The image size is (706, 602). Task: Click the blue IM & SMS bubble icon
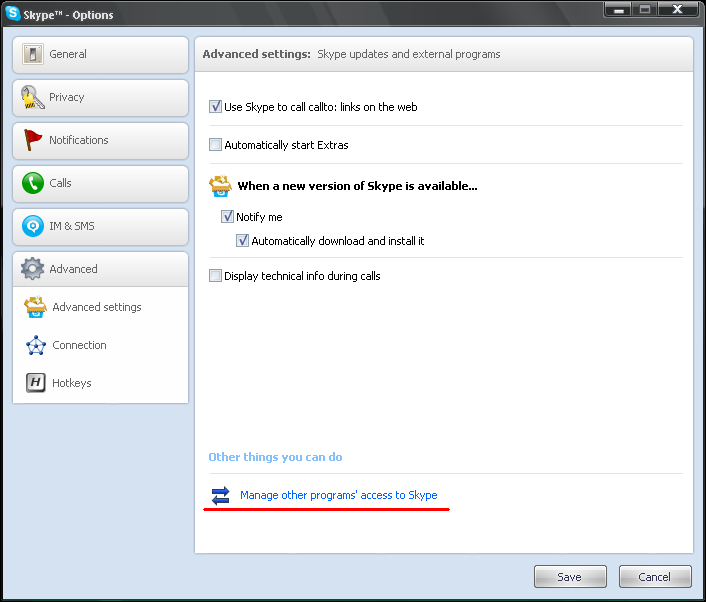[33, 226]
